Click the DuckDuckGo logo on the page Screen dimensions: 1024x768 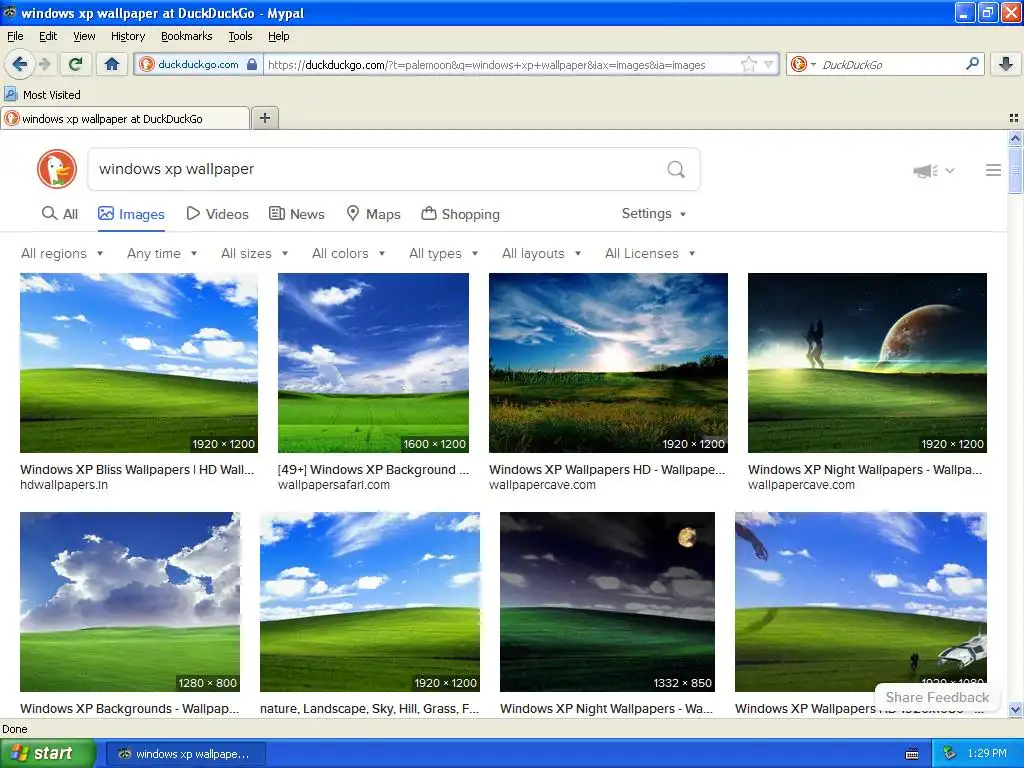57,169
